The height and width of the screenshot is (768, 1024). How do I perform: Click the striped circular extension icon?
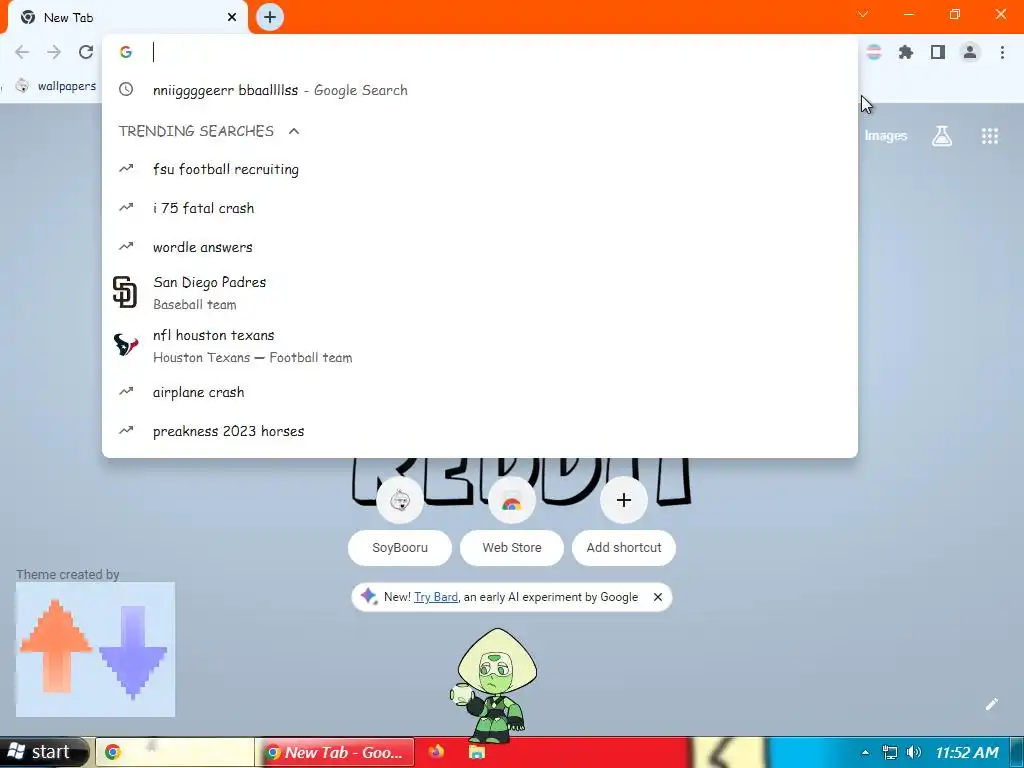[x=874, y=52]
